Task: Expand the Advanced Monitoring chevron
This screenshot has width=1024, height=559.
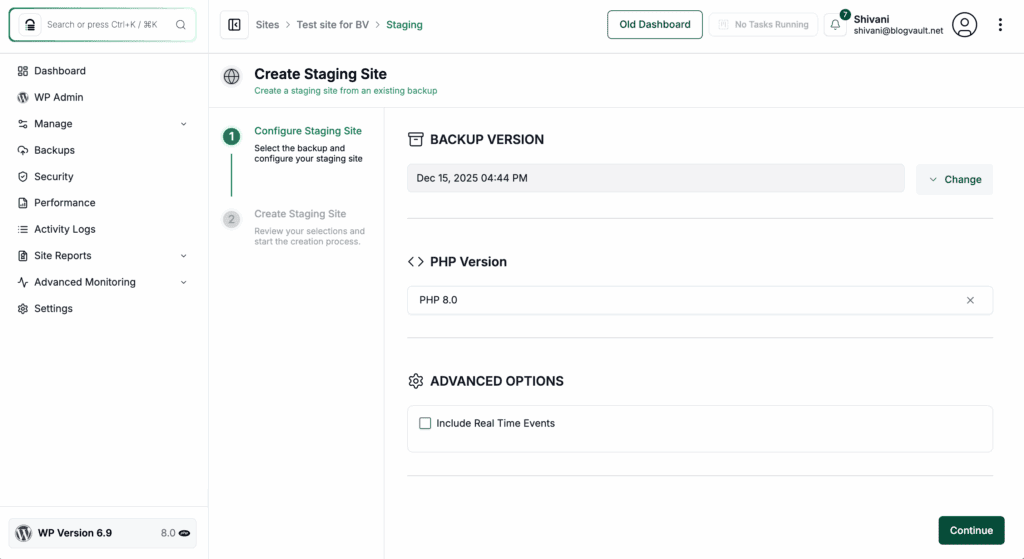Action: coord(184,282)
